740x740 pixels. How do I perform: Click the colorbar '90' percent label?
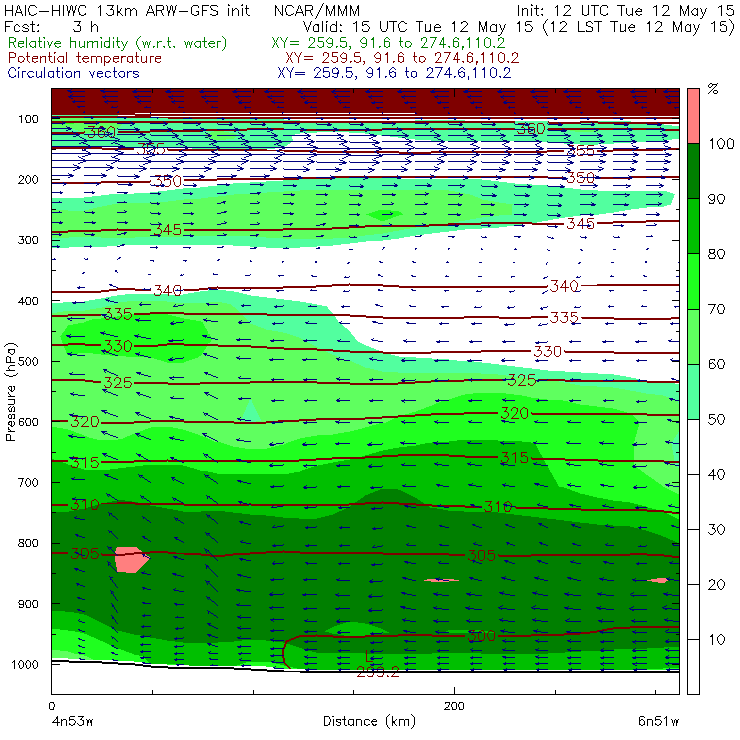(x=716, y=199)
